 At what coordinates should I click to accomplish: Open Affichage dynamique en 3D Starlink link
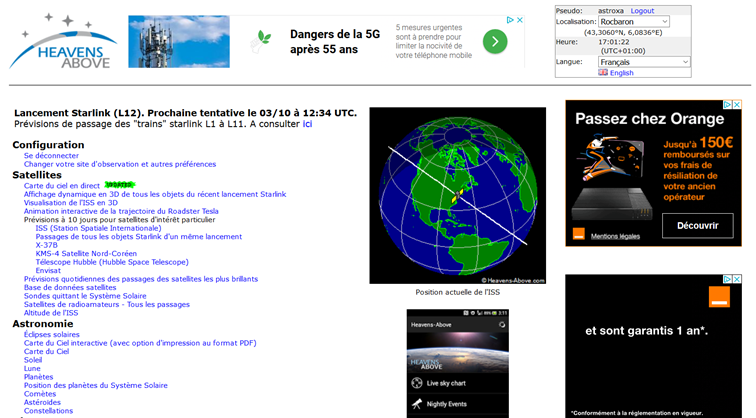155,194
